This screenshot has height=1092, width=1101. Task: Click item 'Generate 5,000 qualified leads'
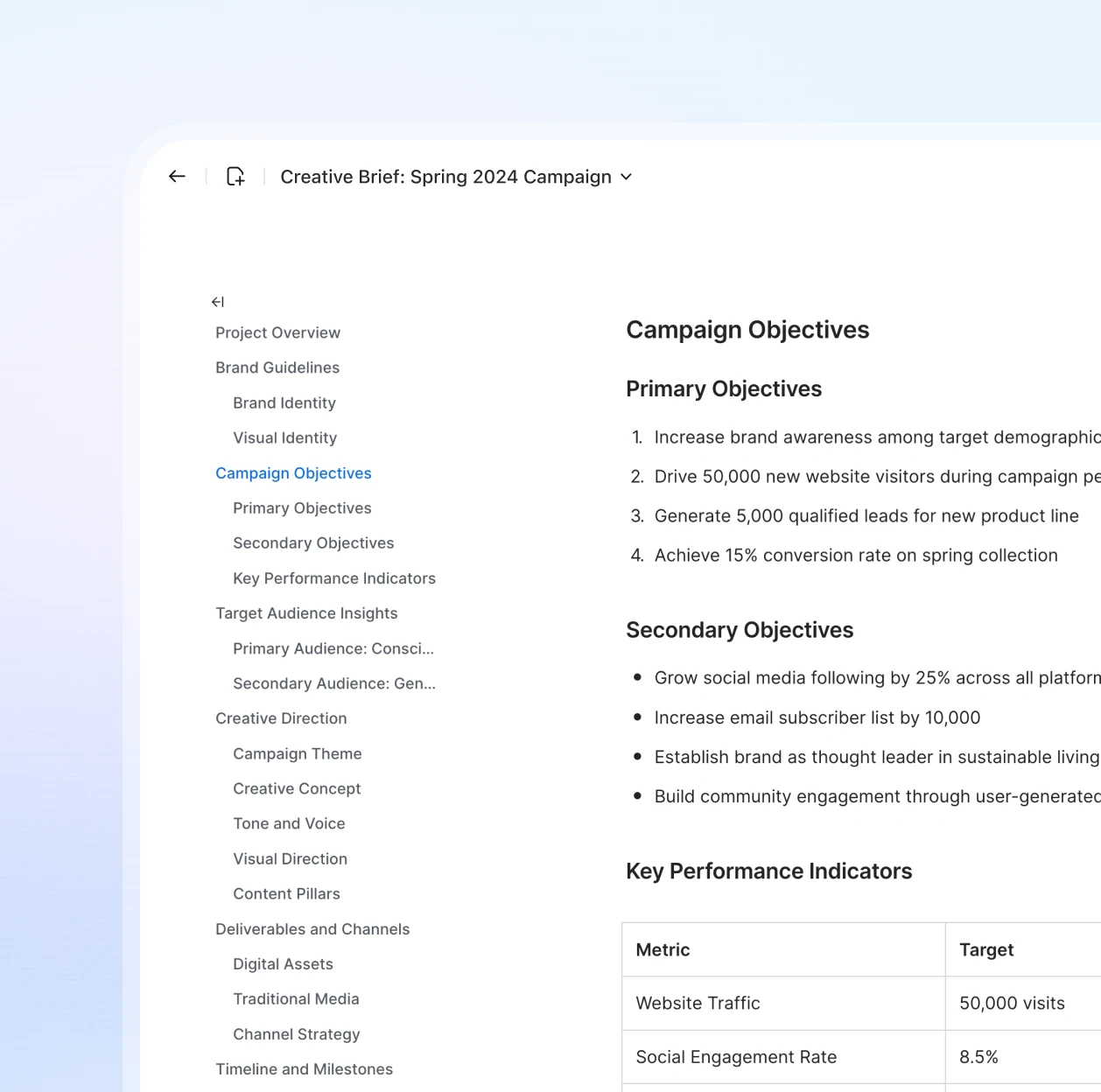[866, 516]
